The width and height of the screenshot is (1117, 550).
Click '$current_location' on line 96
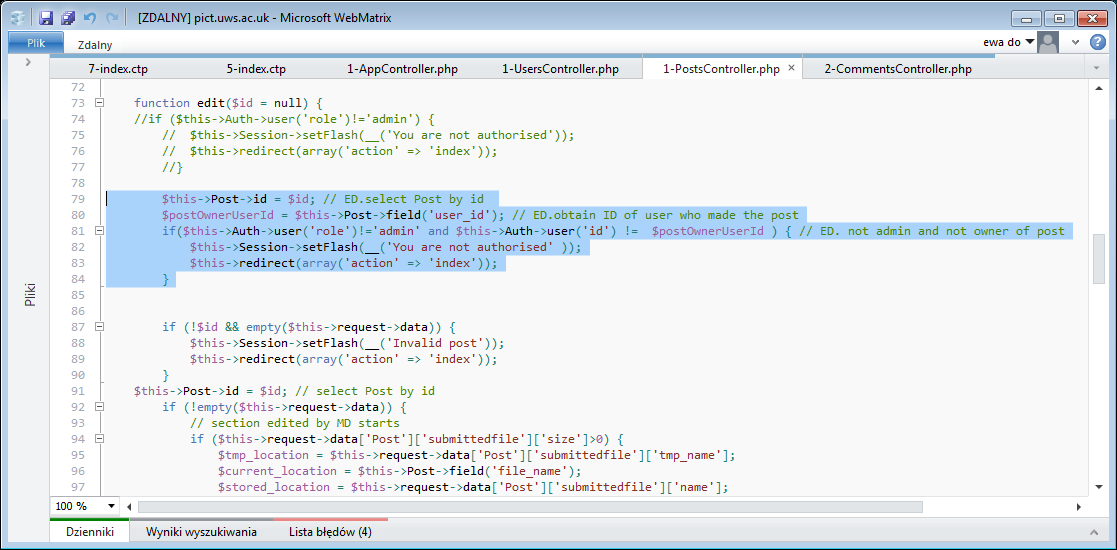coord(277,472)
